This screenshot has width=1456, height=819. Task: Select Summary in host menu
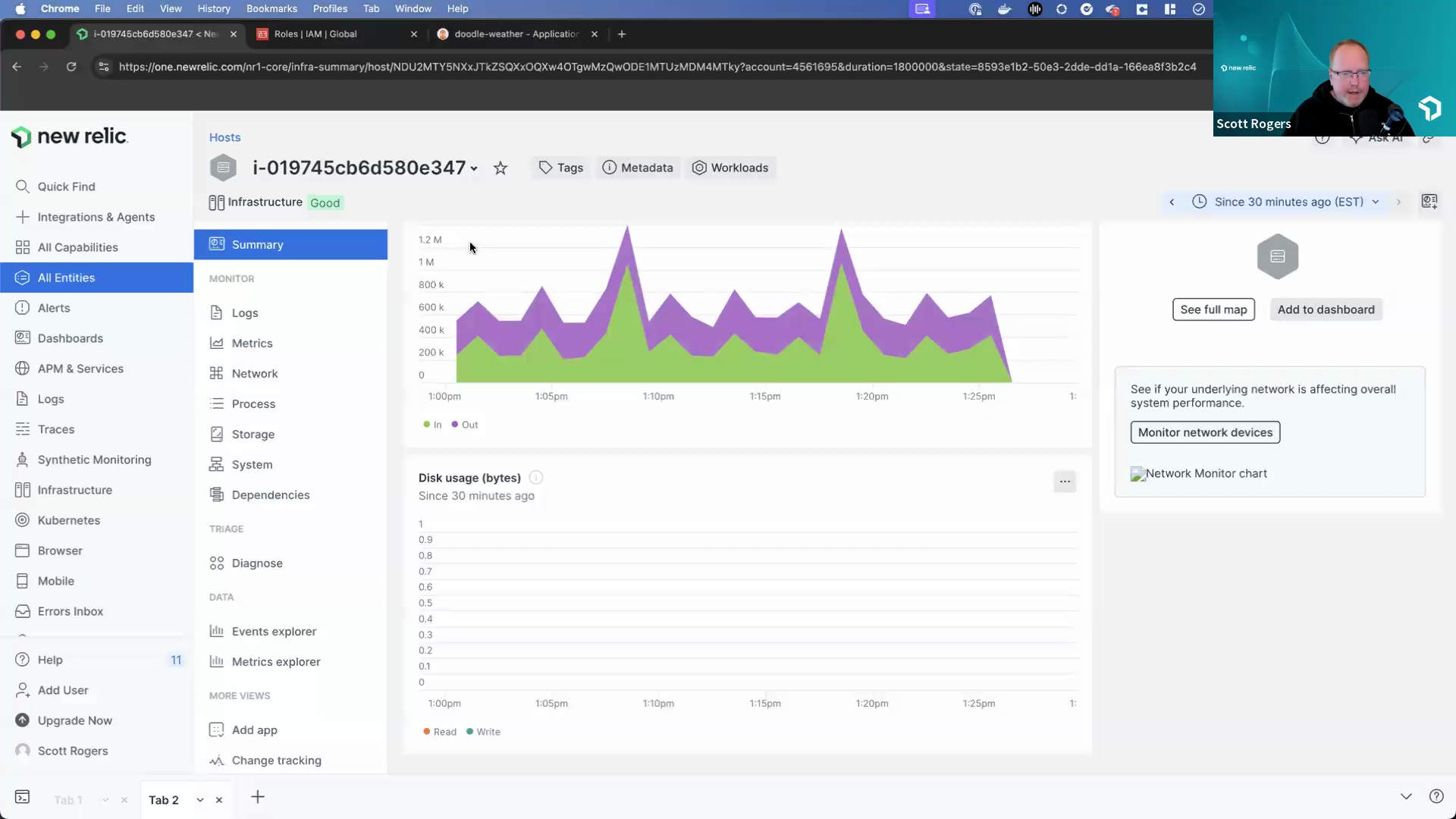tap(290, 245)
